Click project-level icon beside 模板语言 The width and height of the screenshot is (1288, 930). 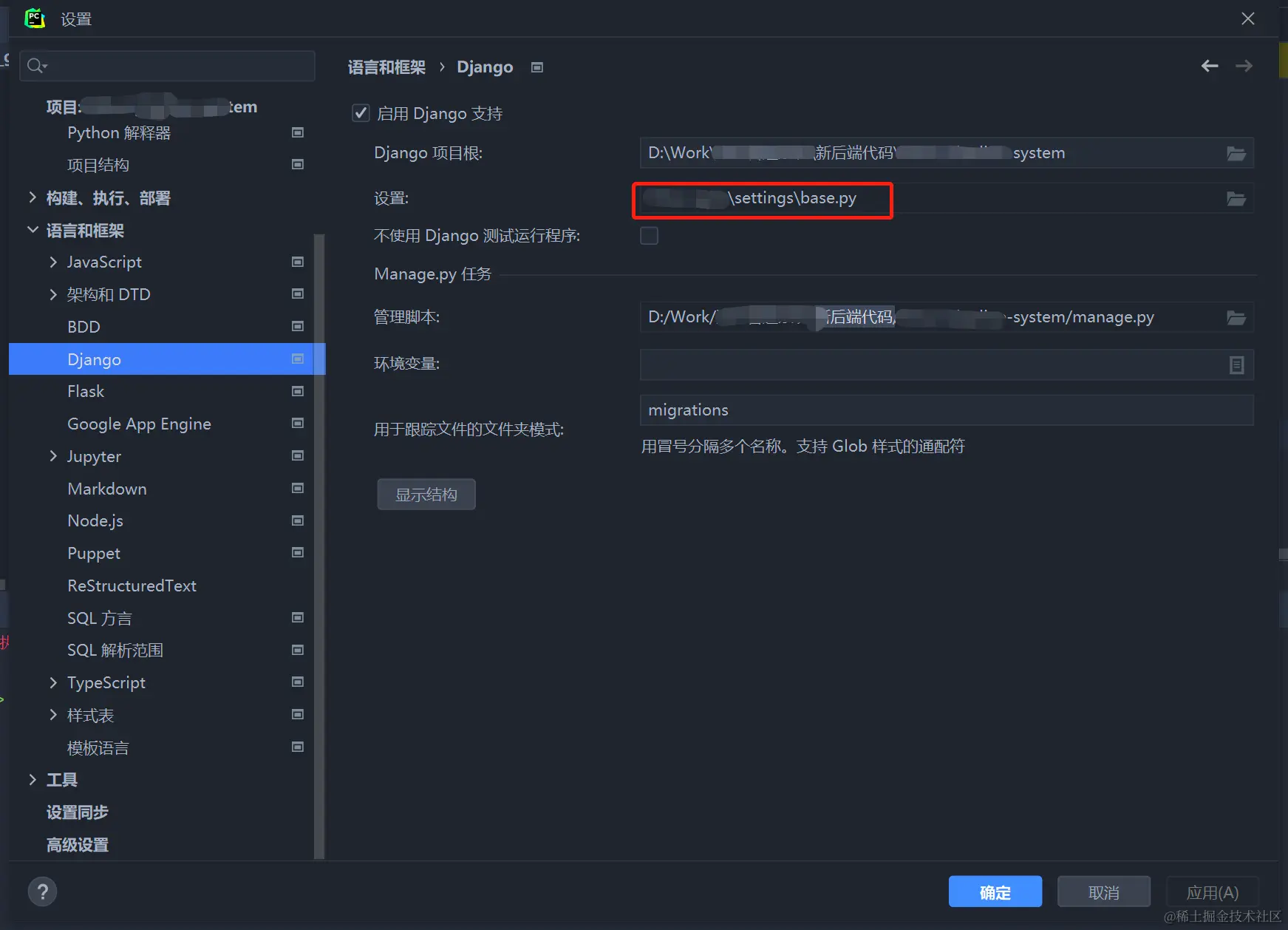pyautogui.click(x=298, y=747)
